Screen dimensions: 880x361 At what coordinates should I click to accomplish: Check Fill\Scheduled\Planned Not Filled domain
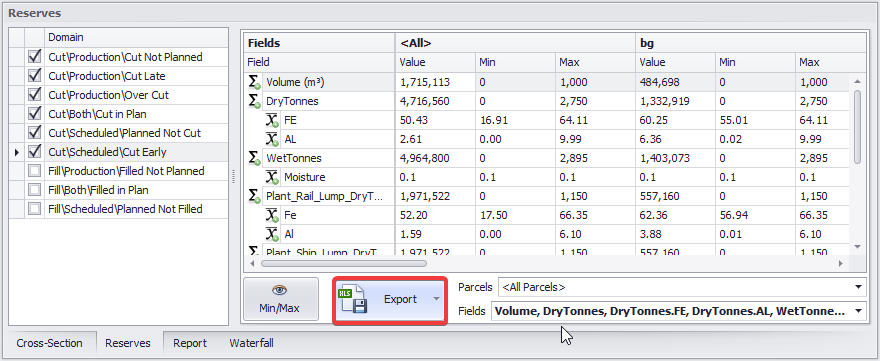(x=35, y=209)
